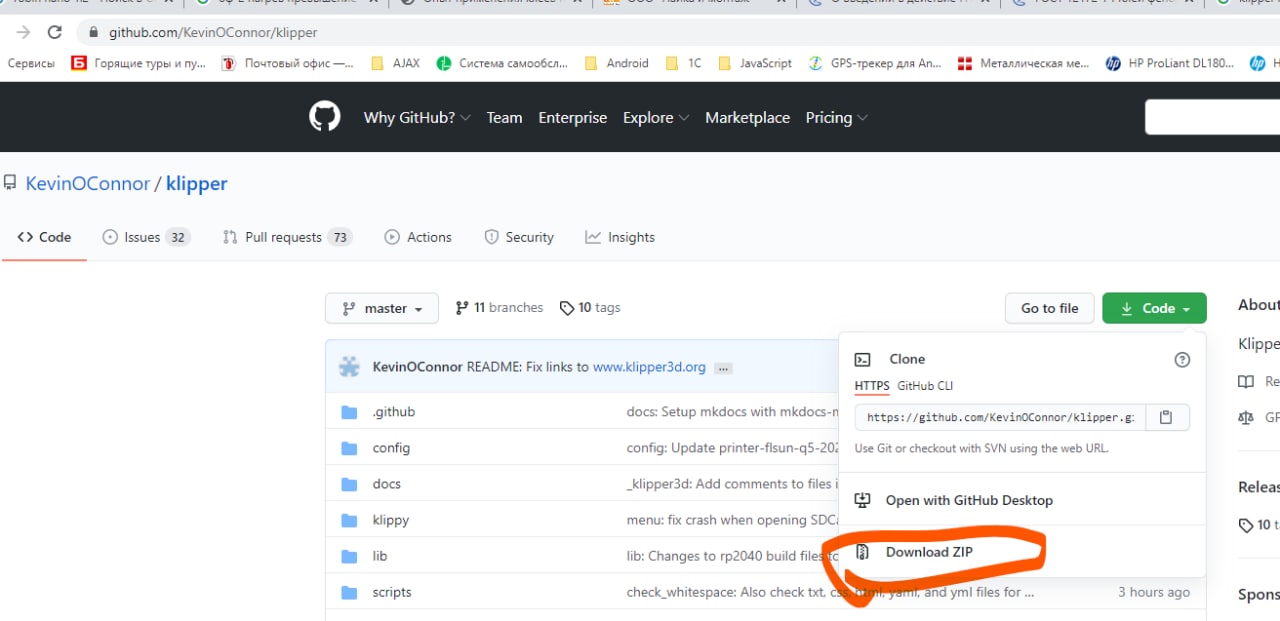
Task: Open commit 'config: Update printer-flsun-q5'
Action: (732, 448)
